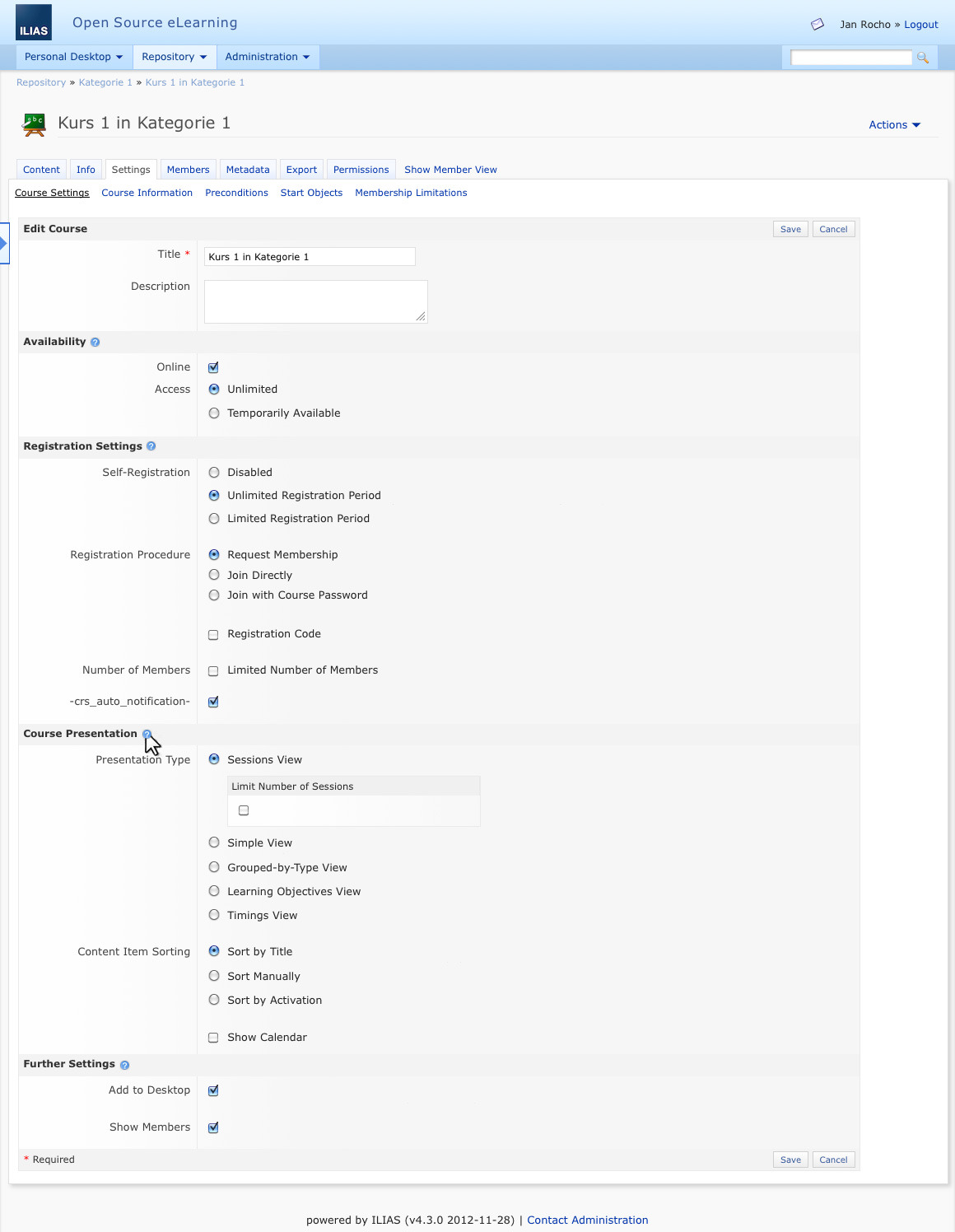Select Temporarily Available access
This screenshot has width=955, height=1232.
coord(214,413)
